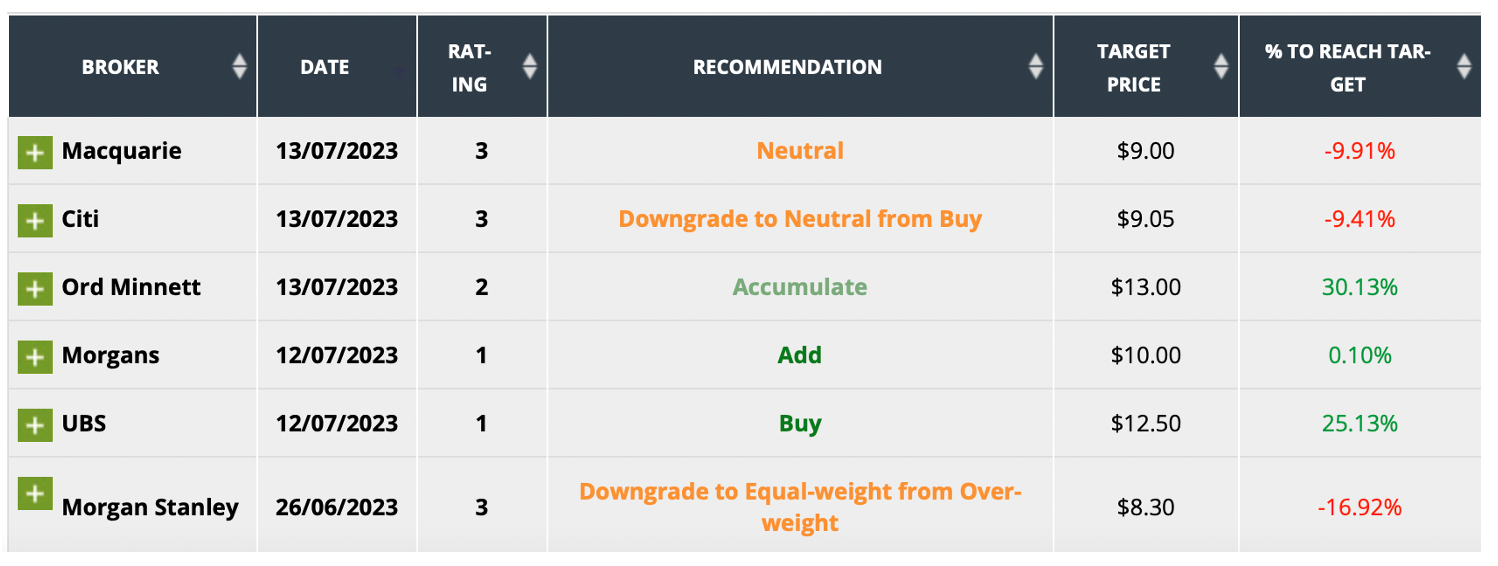Expand the Macquarie row plus icon
The height and width of the screenshot is (566, 1498).
[x=34, y=152]
